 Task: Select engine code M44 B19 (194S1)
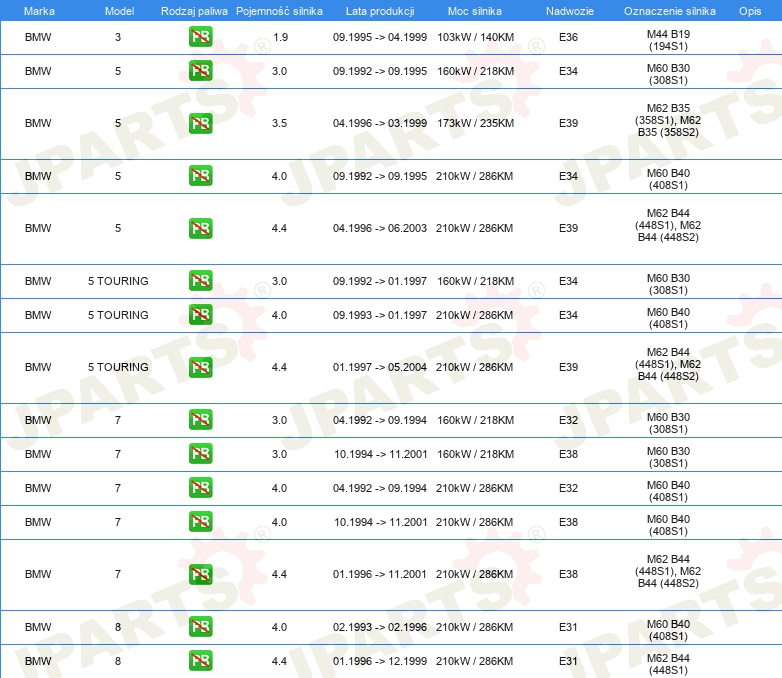pyautogui.click(x=668, y=40)
